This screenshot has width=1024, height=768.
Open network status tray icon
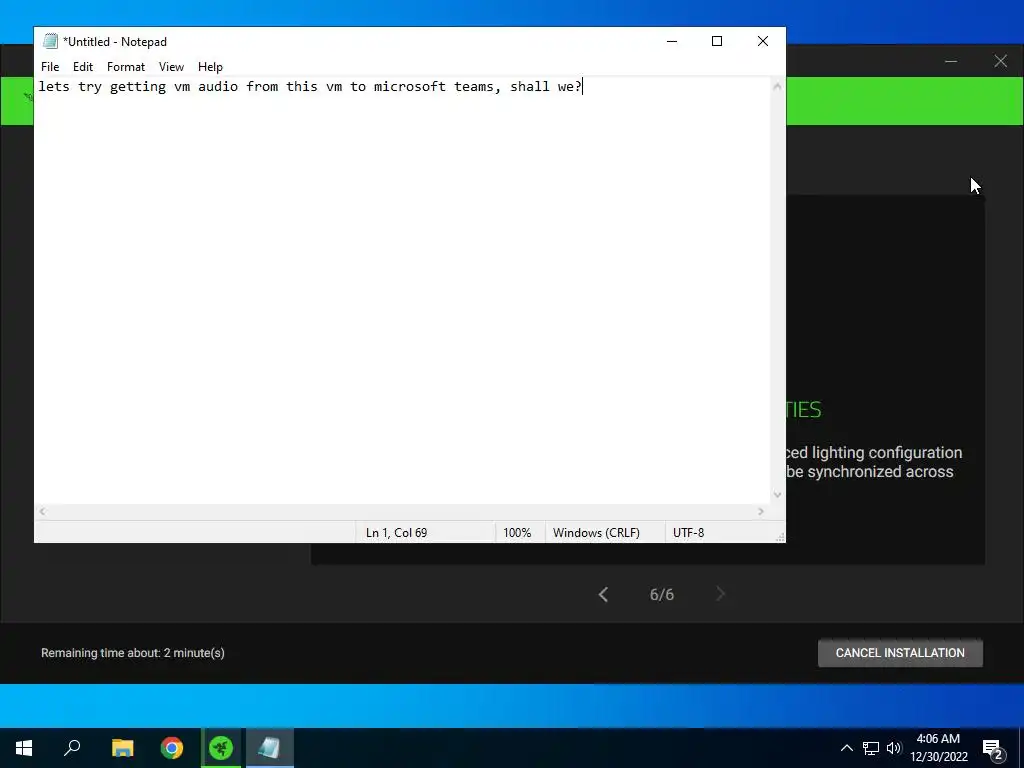click(x=871, y=748)
